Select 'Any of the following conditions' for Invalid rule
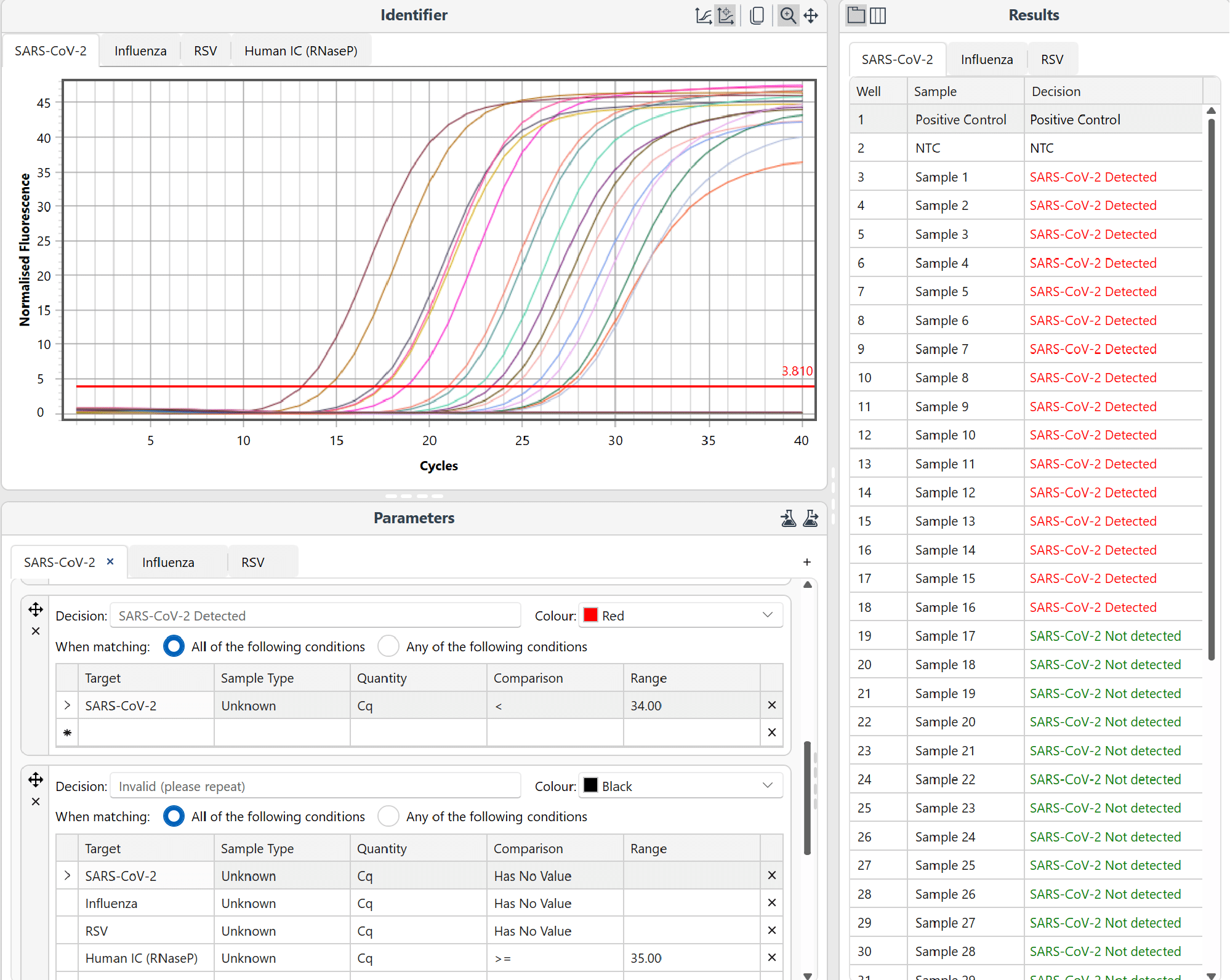 (x=388, y=816)
